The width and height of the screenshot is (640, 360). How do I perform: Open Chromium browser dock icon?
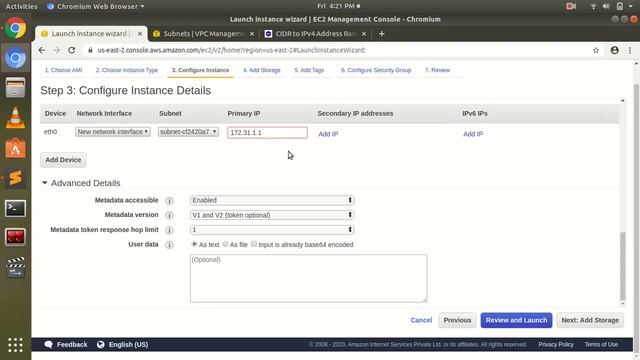(x=16, y=58)
